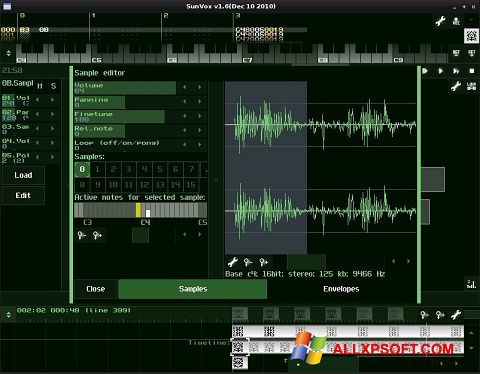Select the 03.Sam controller row
Screen dimensions: 480x374
(x=30, y=129)
